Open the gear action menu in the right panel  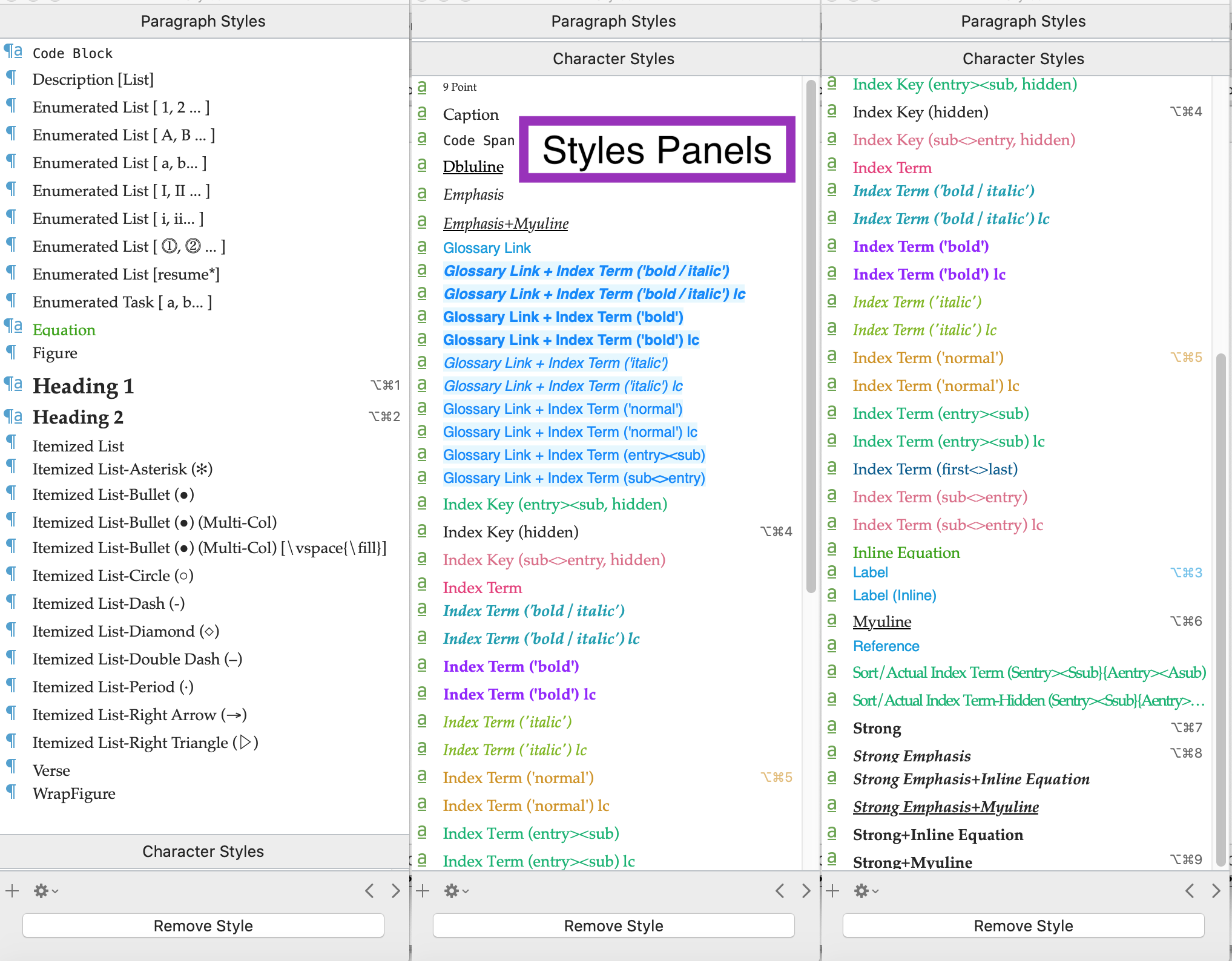[x=863, y=890]
